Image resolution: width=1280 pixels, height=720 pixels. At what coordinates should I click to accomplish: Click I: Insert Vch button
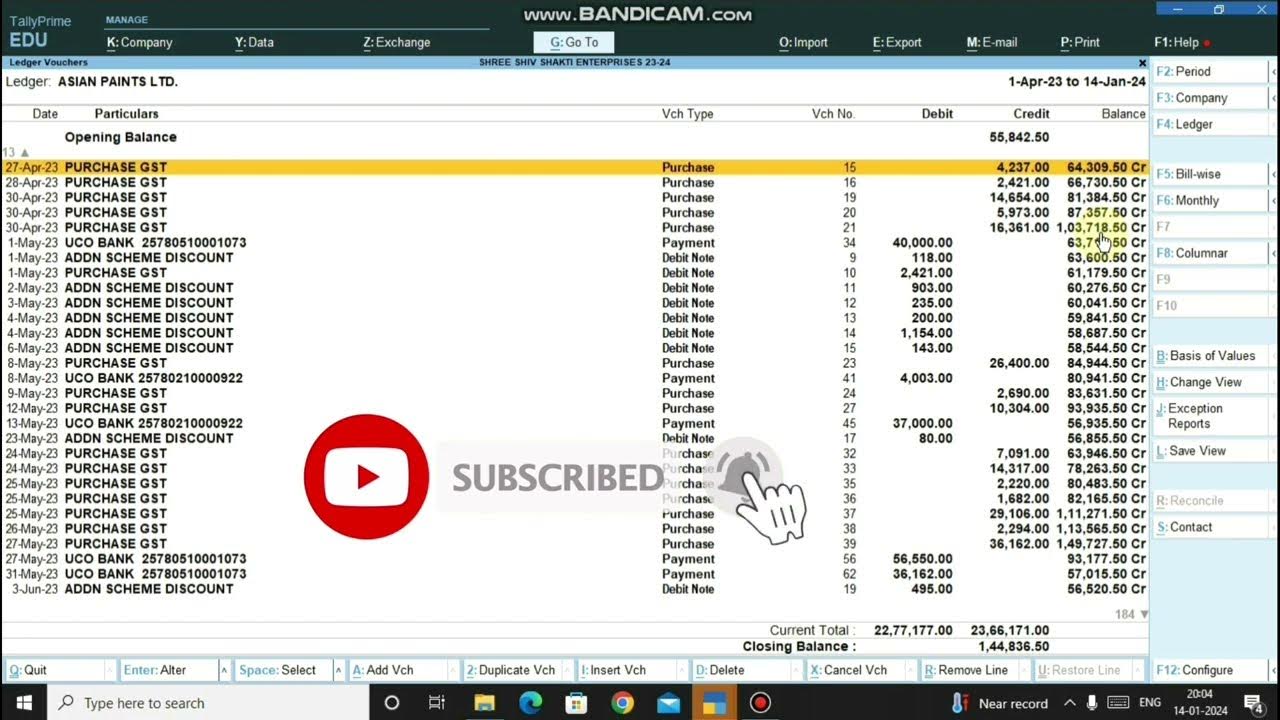pyautogui.click(x=626, y=670)
